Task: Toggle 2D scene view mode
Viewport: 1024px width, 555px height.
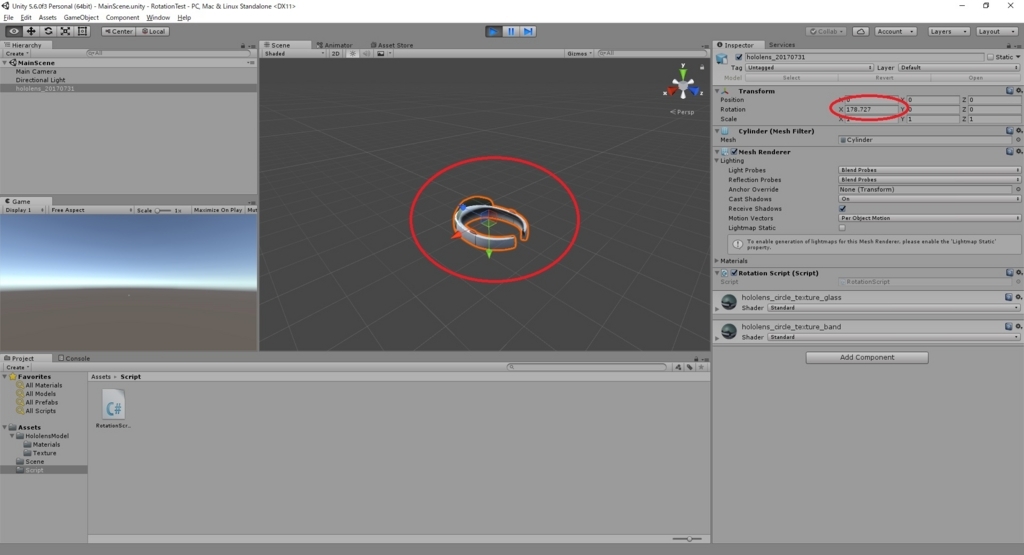Action: coord(336,54)
